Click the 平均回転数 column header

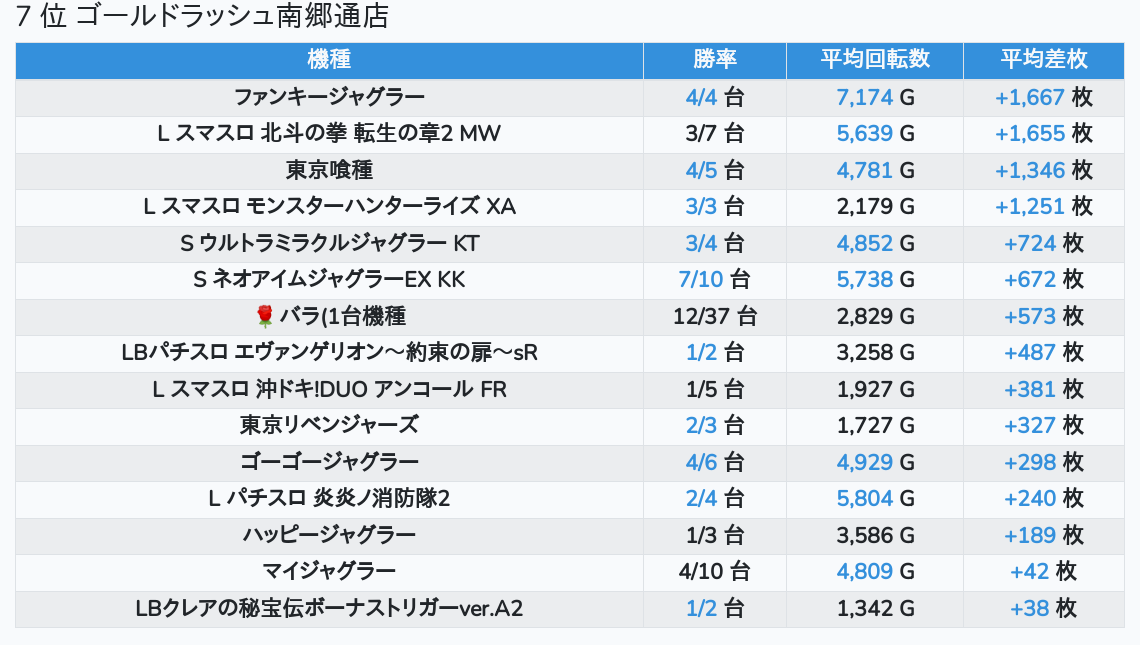pyautogui.click(x=875, y=60)
